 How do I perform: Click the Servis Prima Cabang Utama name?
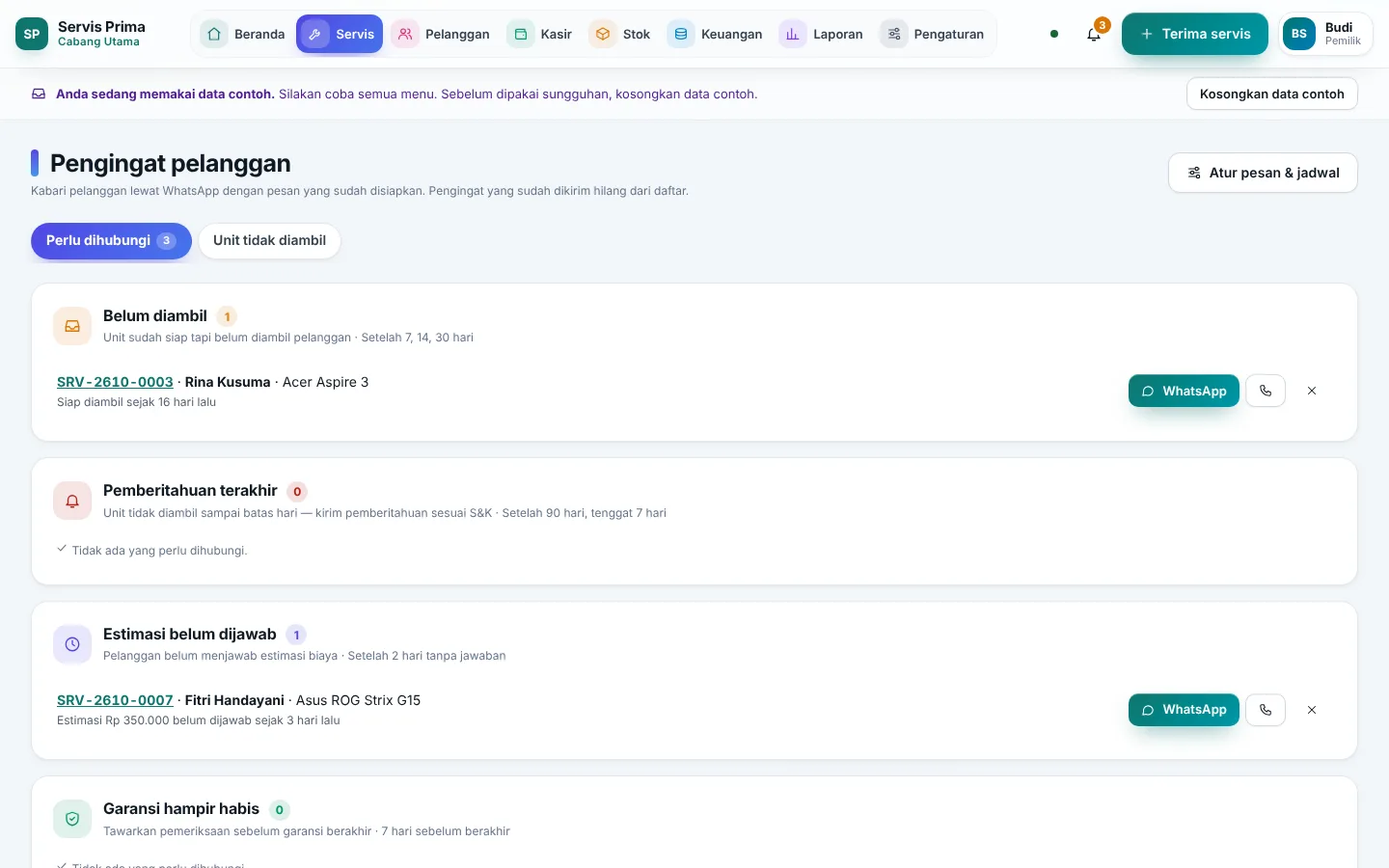pyautogui.click(x=101, y=34)
